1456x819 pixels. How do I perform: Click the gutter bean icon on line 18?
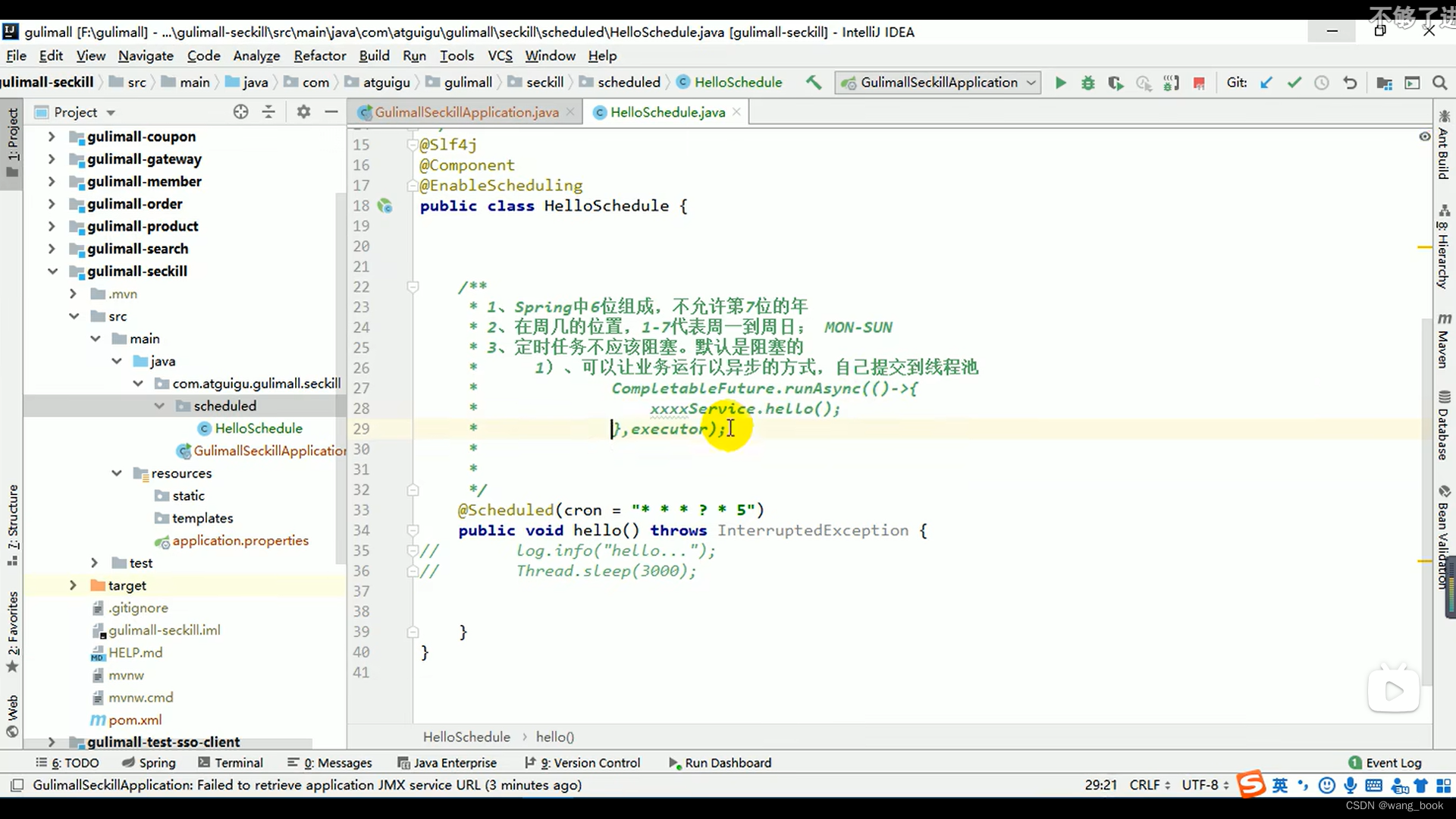pyautogui.click(x=385, y=206)
